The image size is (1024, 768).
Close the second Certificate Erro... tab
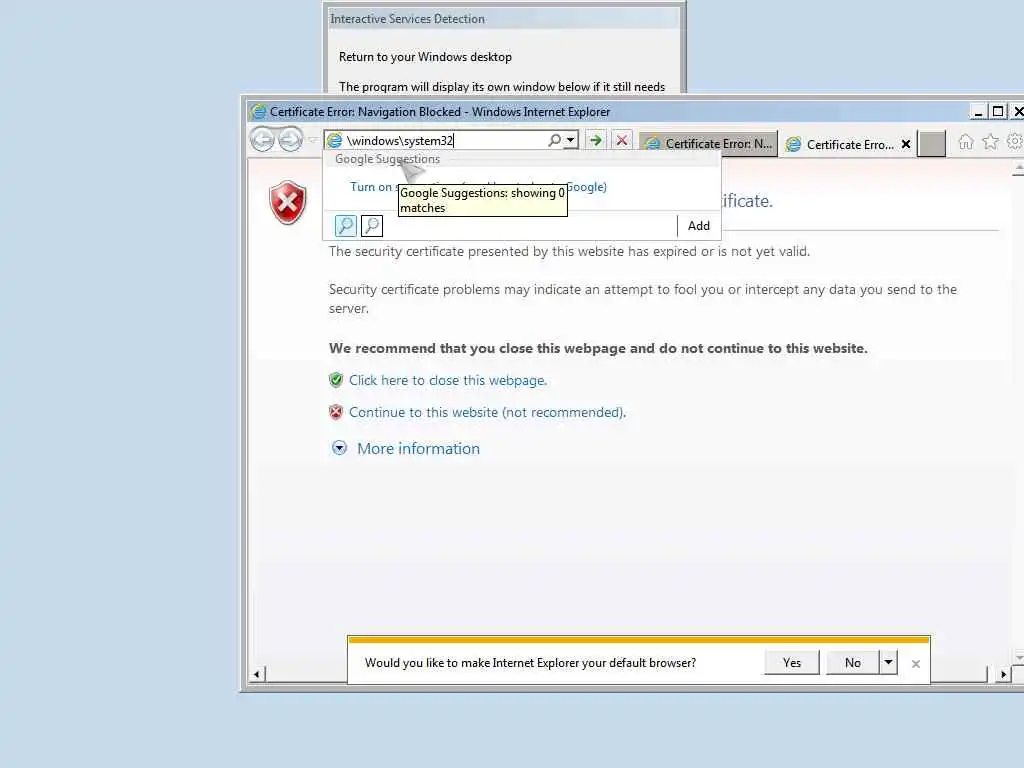[x=906, y=144]
